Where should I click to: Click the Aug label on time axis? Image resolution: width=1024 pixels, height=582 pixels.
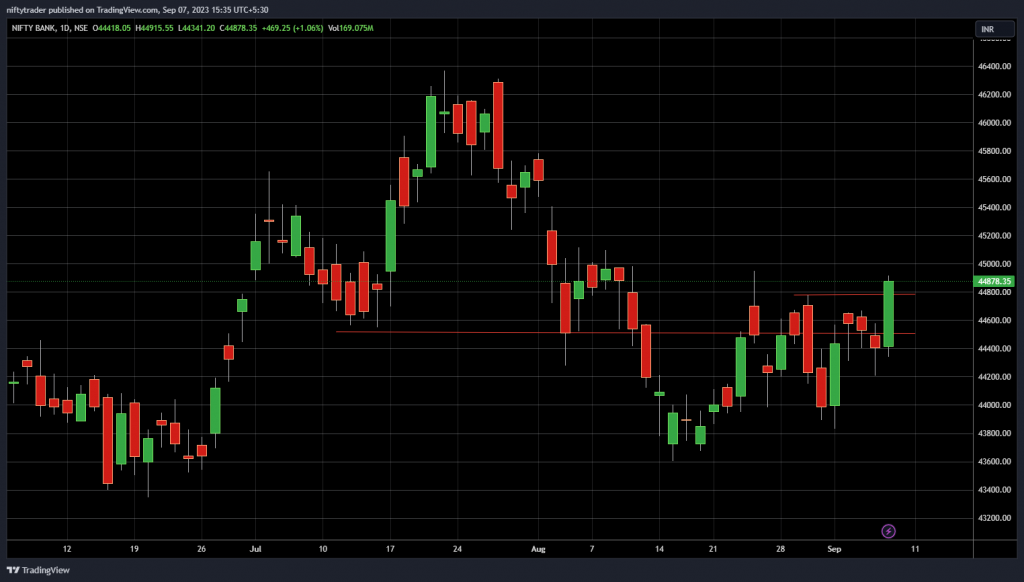tap(538, 549)
